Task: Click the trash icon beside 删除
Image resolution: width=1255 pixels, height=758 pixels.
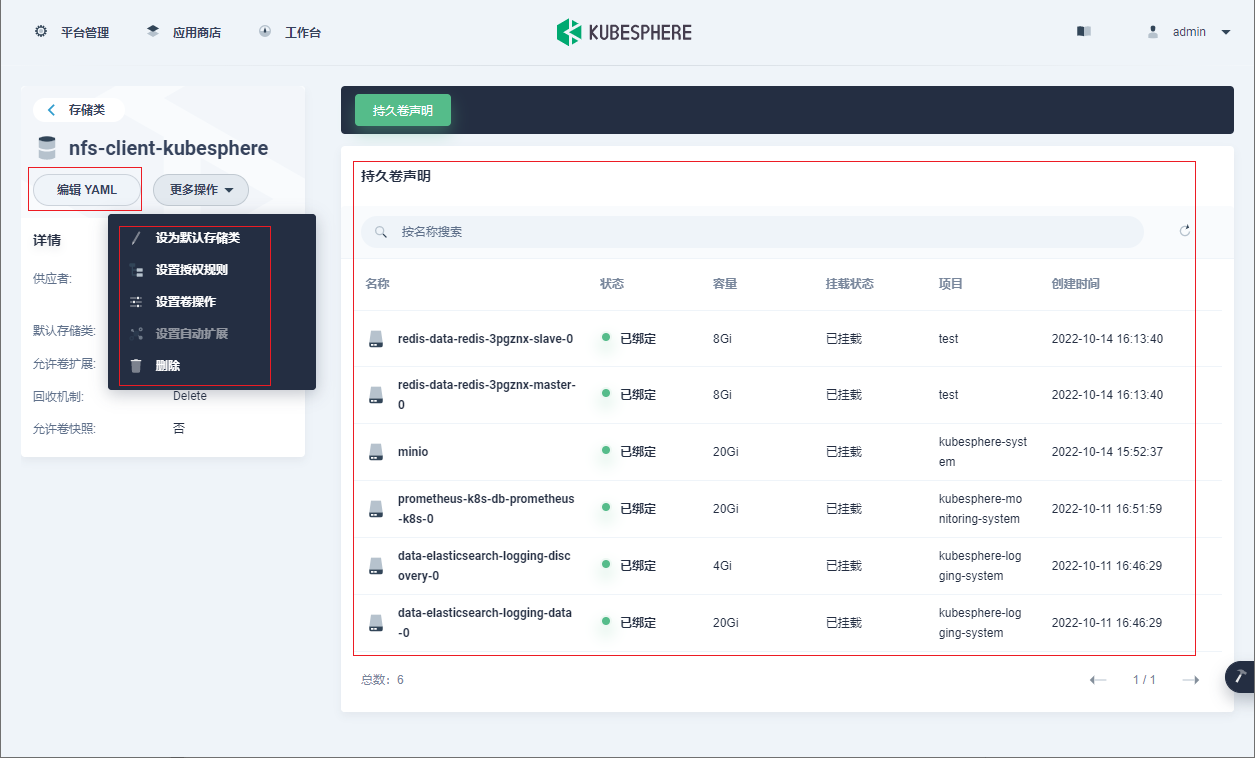Action: 136,366
